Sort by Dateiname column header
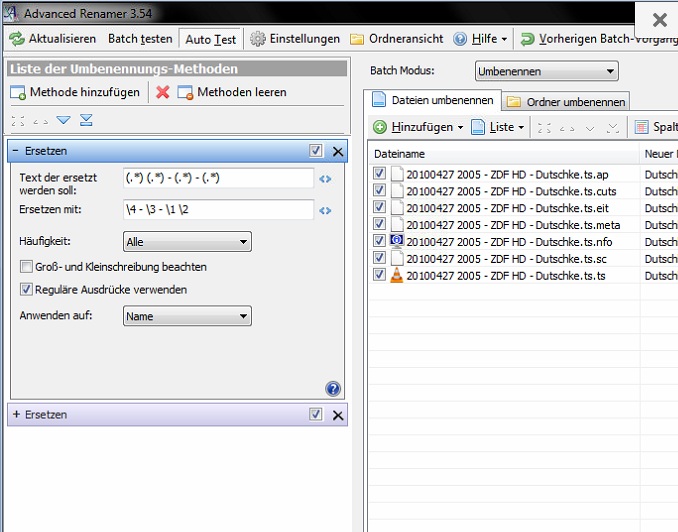Image resolution: width=678 pixels, height=532 pixels. [504, 154]
